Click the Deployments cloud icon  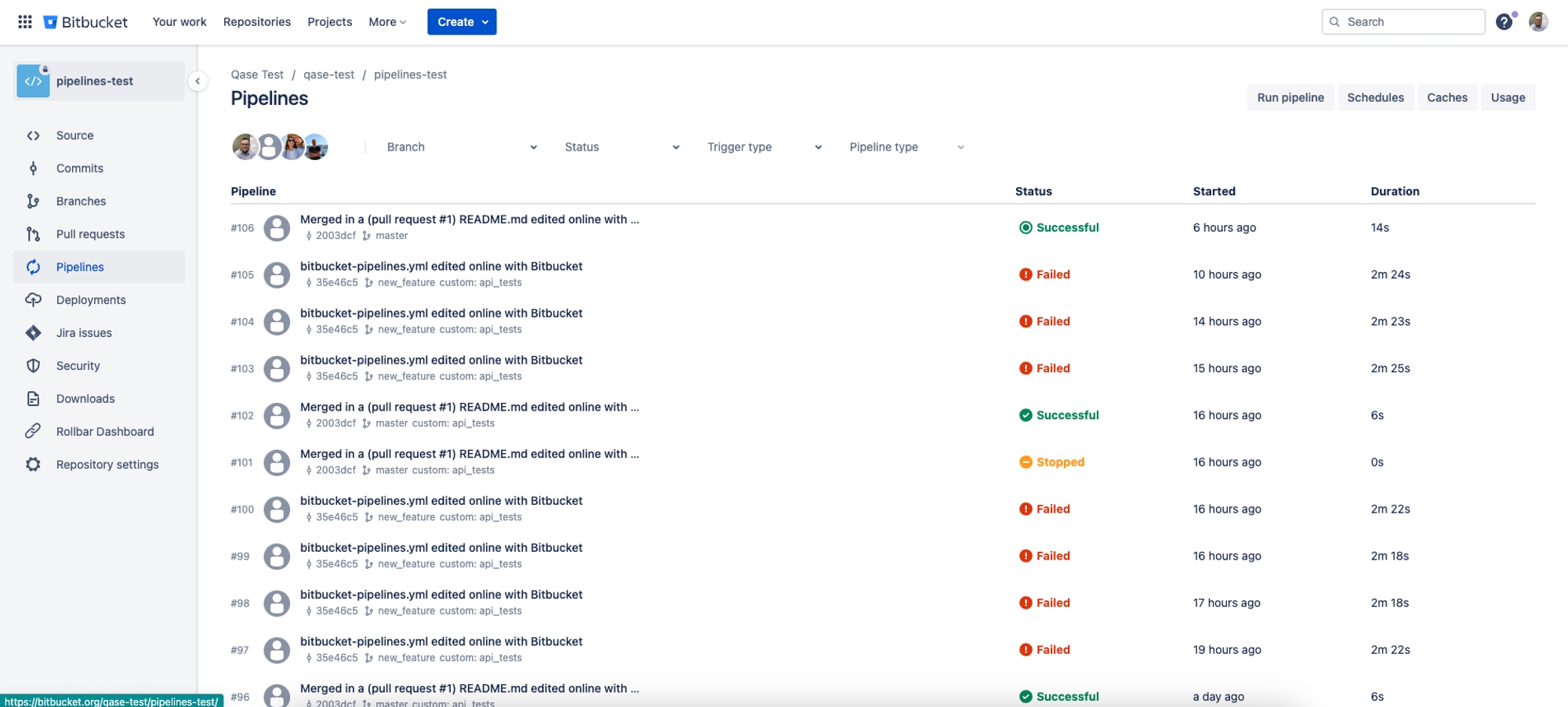33,300
